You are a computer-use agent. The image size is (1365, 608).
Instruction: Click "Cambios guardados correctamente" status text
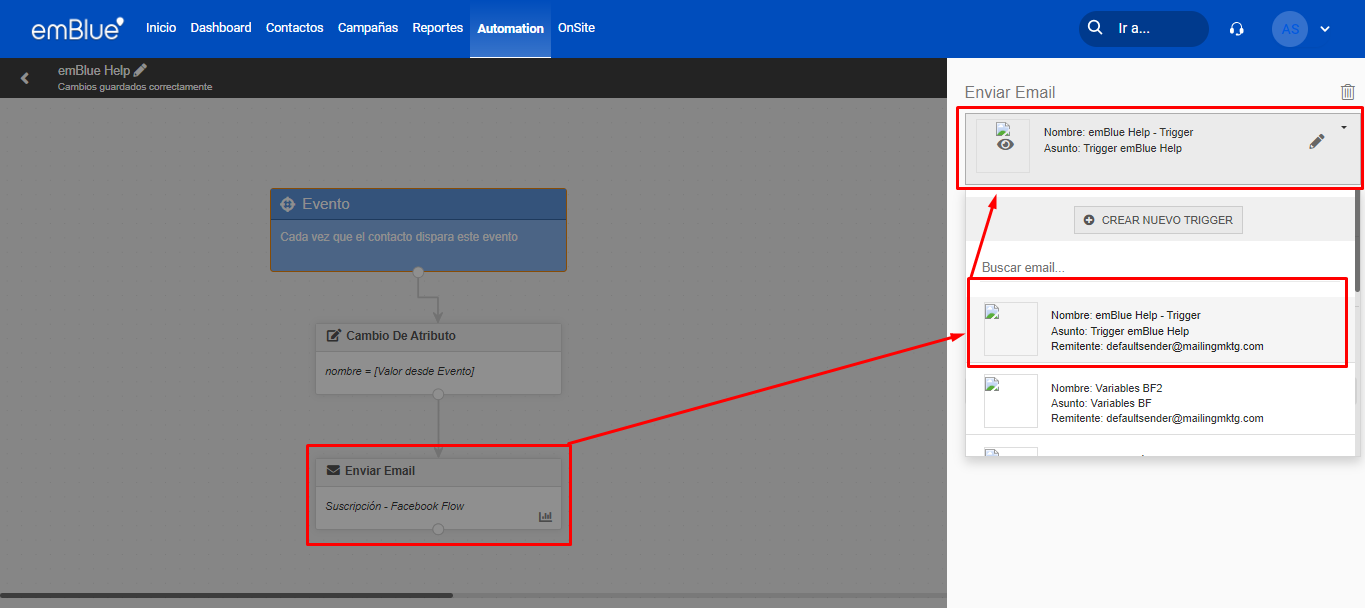coord(135,87)
